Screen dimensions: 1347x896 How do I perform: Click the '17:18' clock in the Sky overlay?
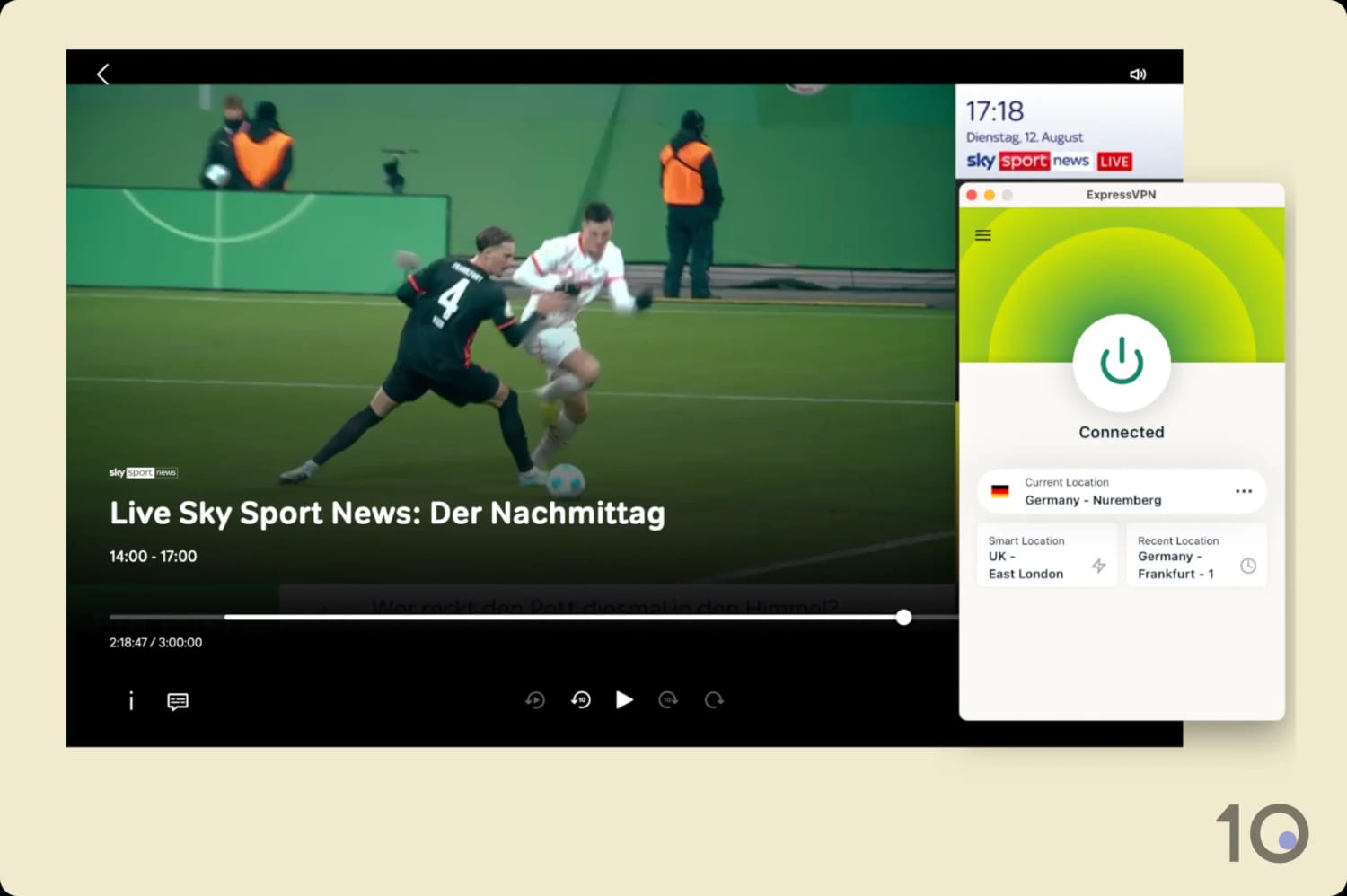(x=994, y=111)
